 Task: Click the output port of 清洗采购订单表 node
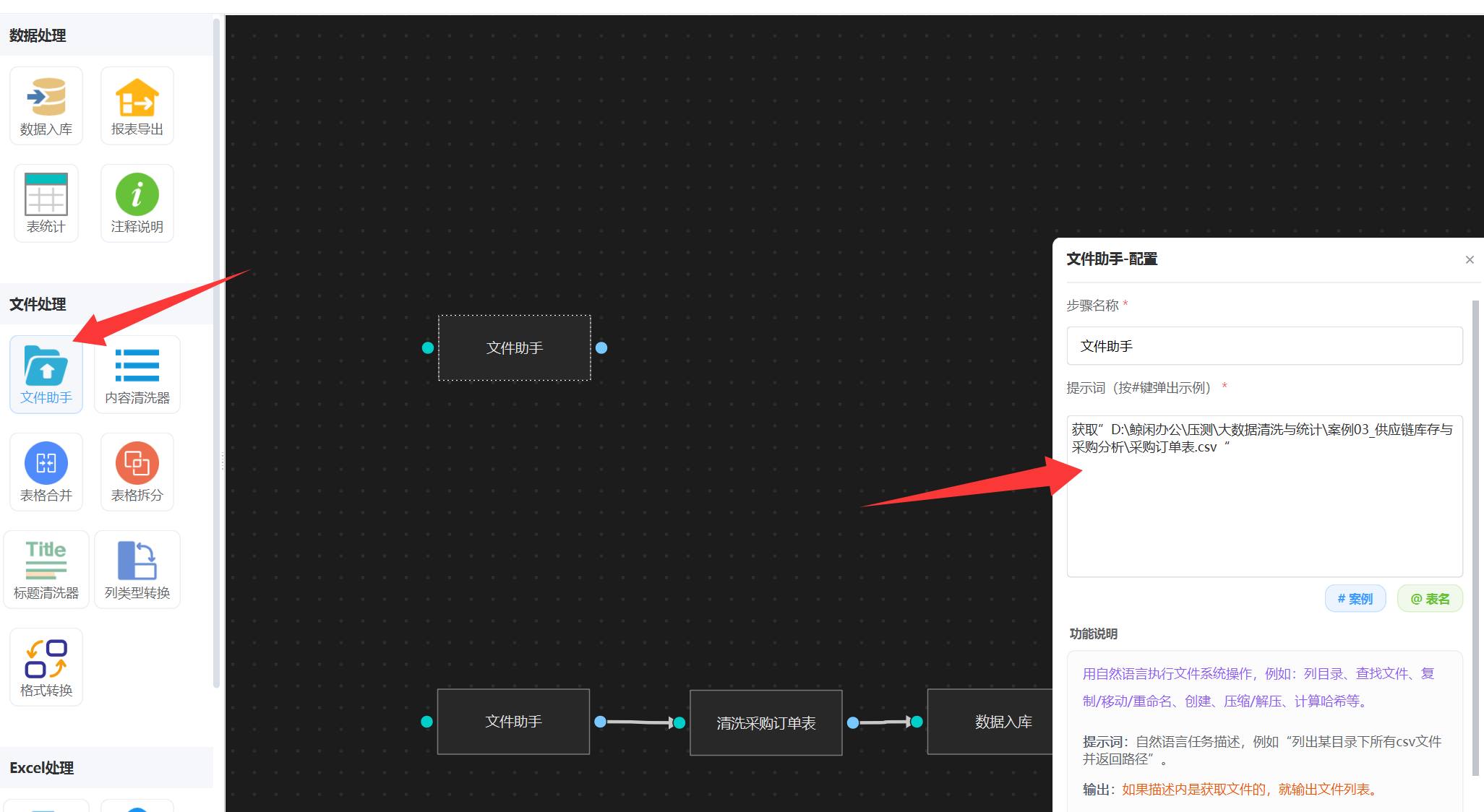[x=853, y=722]
